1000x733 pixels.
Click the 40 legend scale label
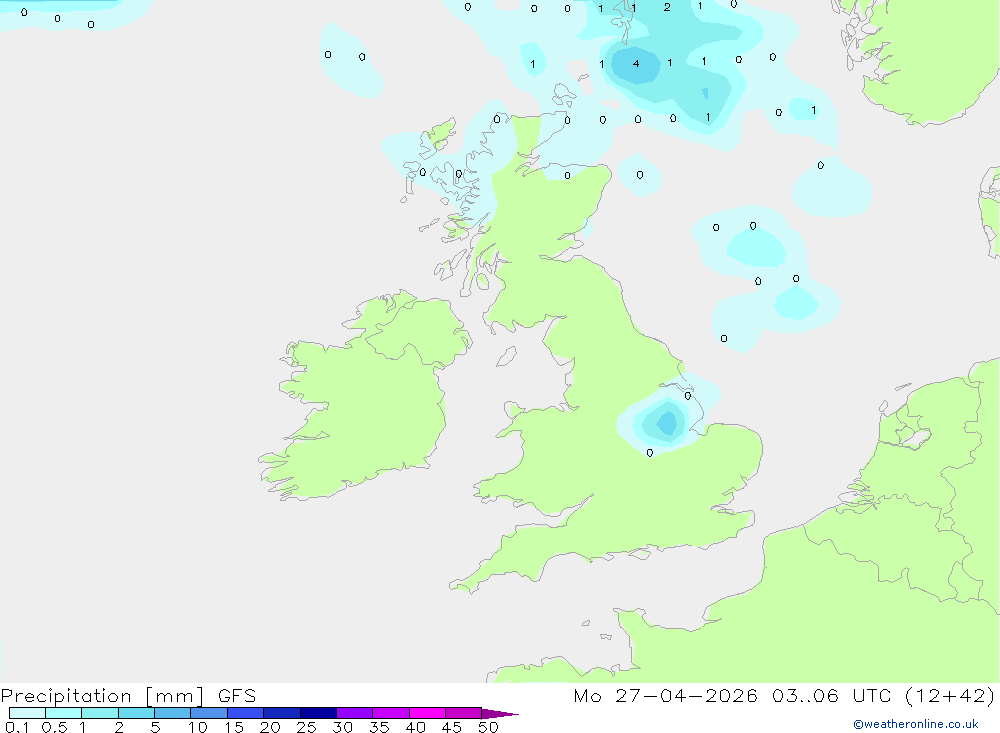click(x=416, y=727)
